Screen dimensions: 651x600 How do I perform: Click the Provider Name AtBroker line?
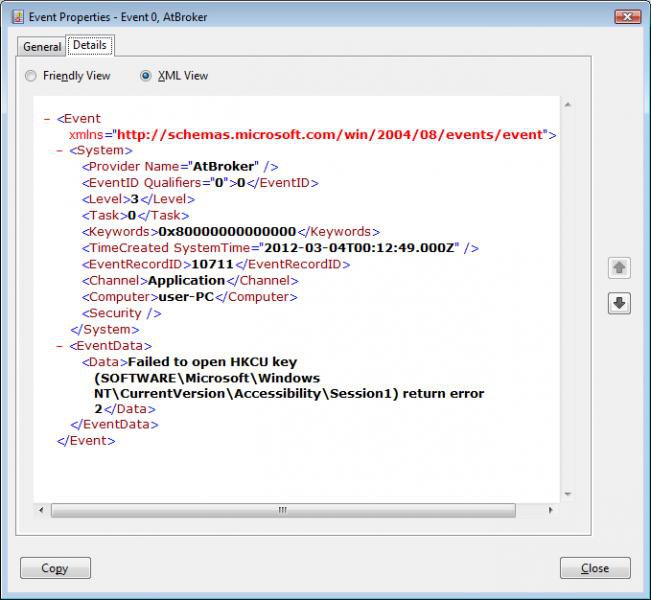[180, 167]
